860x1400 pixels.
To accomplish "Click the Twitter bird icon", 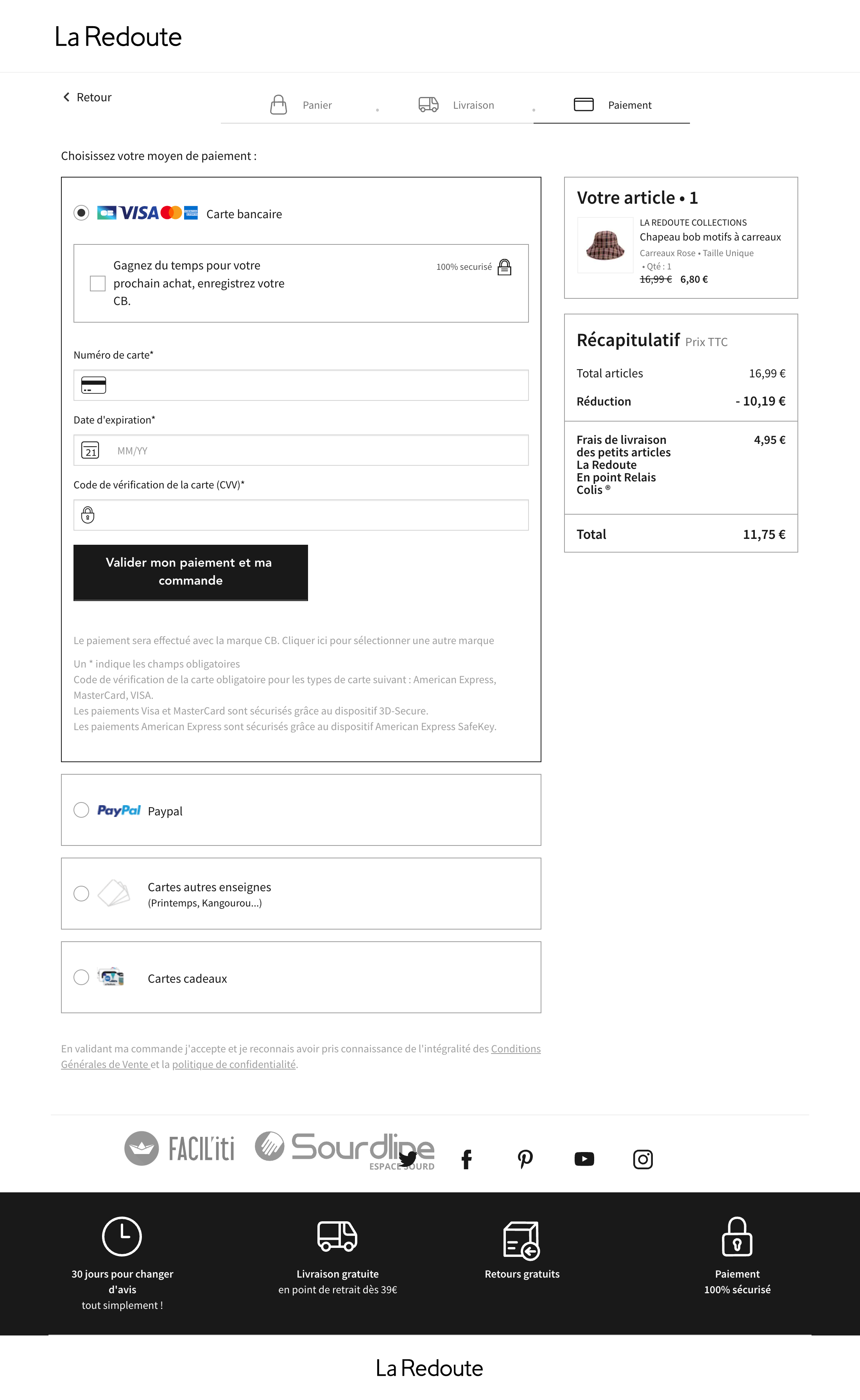I will coord(408,1158).
